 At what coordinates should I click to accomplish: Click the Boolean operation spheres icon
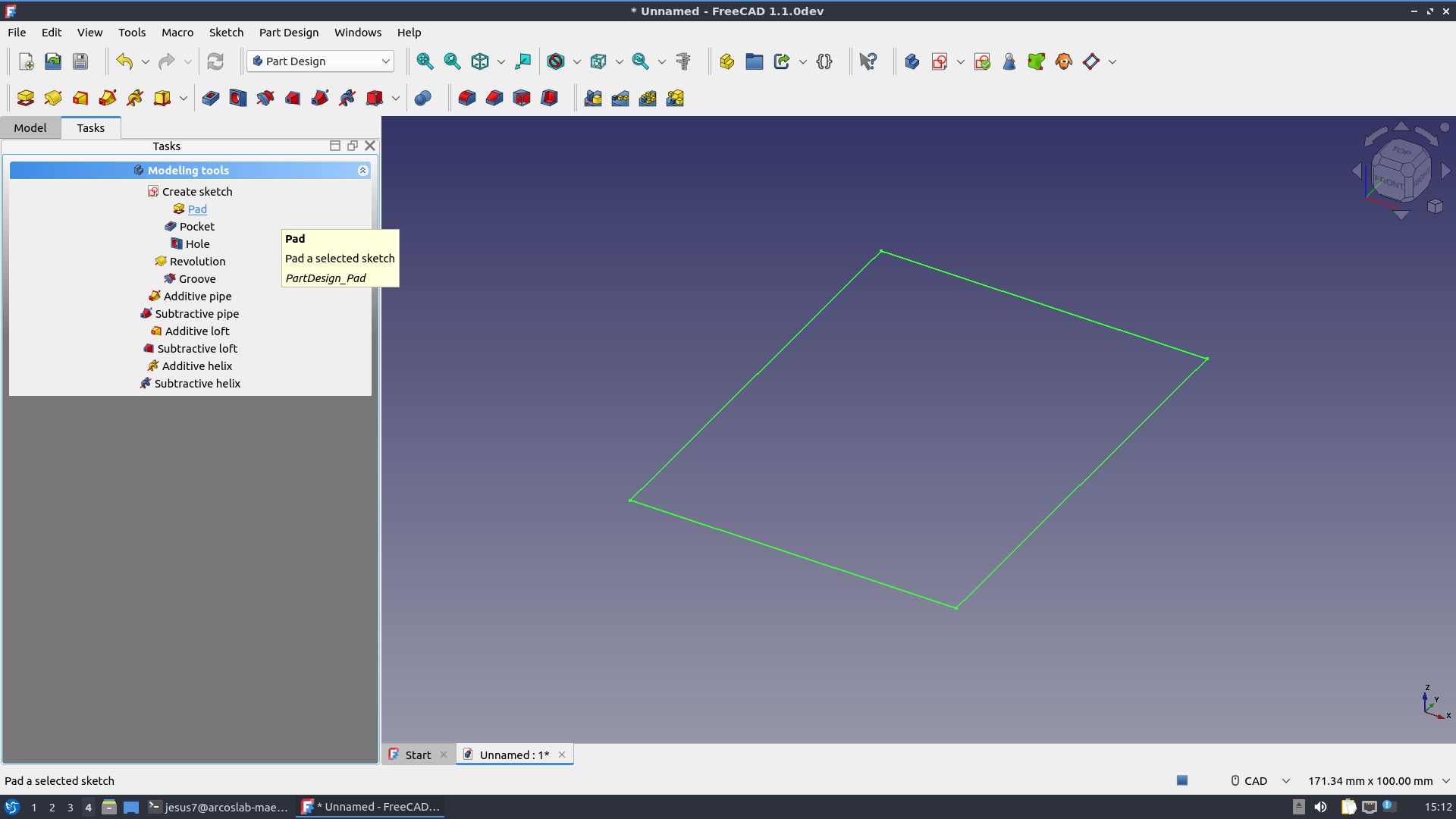(423, 98)
